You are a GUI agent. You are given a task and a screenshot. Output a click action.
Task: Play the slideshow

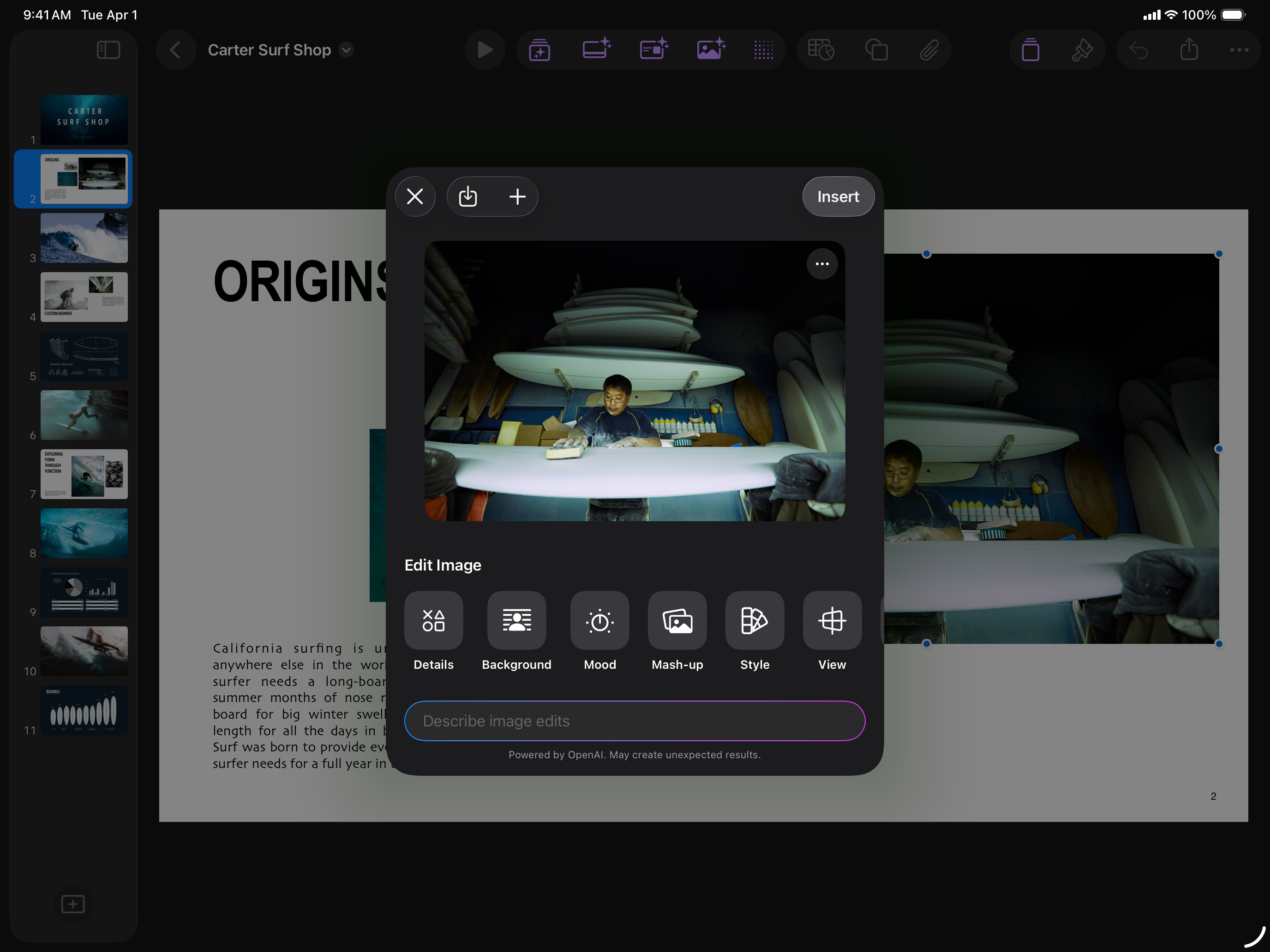click(x=485, y=50)
